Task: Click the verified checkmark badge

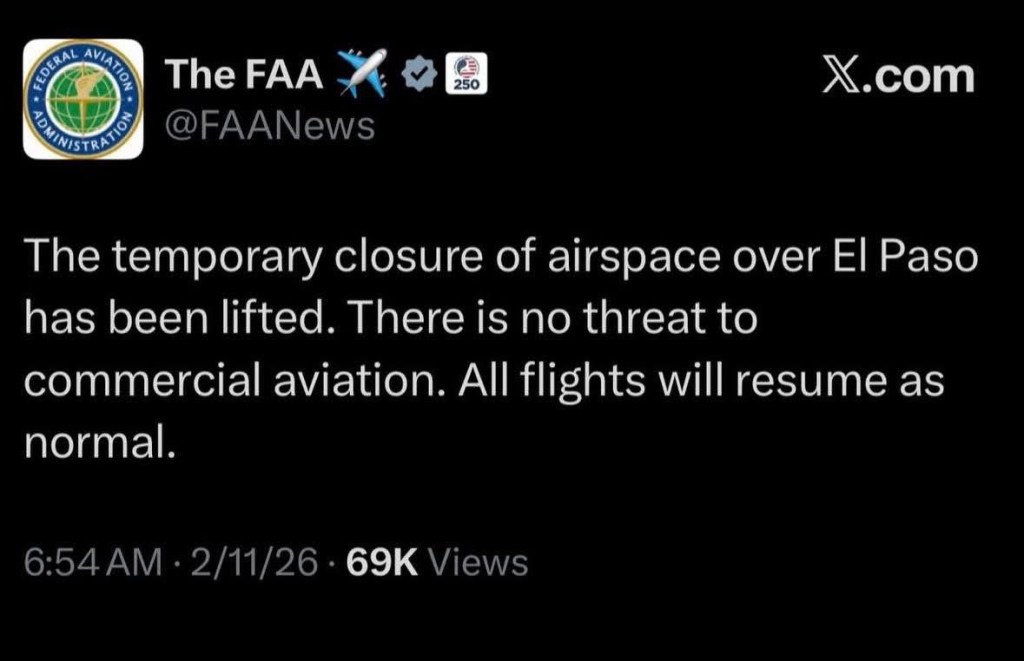Action: 421,73
